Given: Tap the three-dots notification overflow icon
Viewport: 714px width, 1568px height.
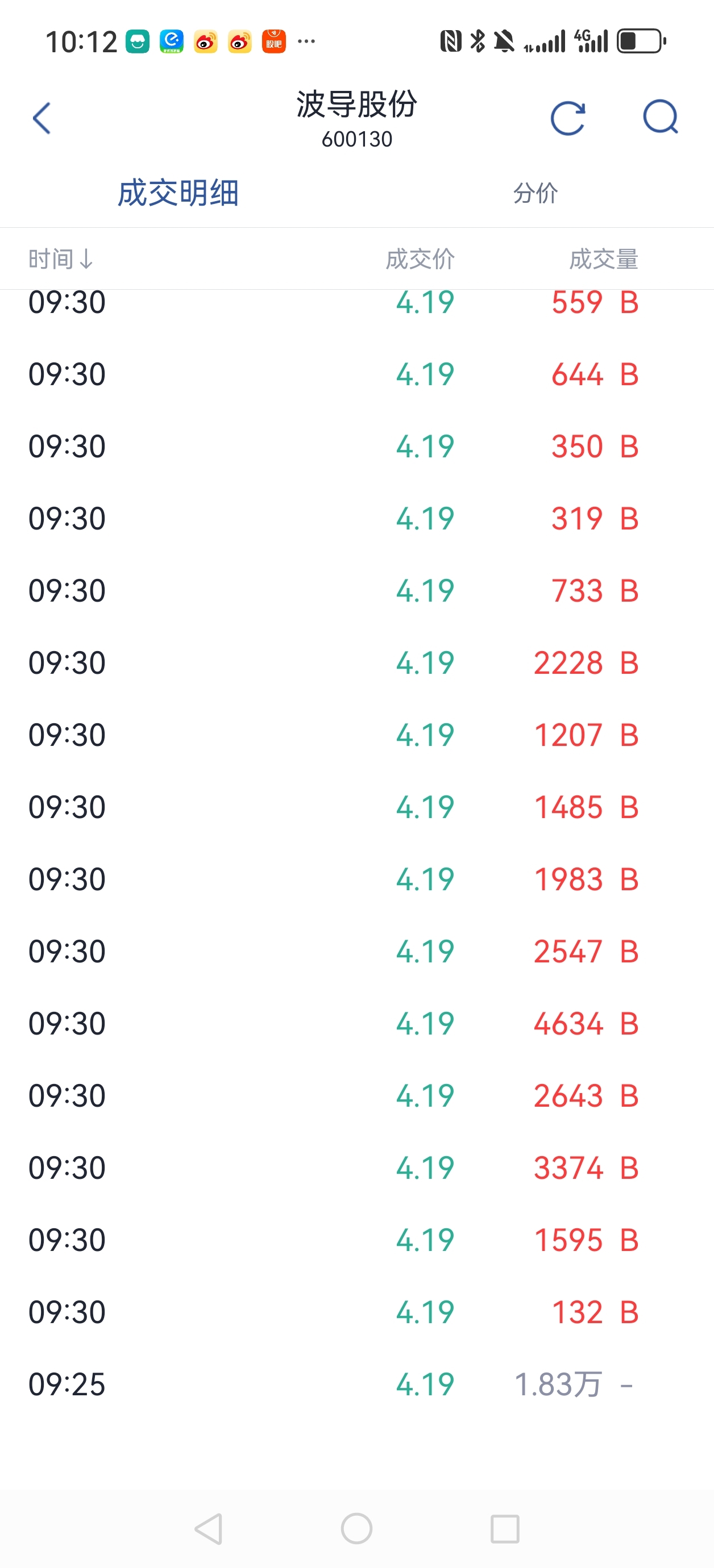Looking at the screenshot, I should (306, 41).
